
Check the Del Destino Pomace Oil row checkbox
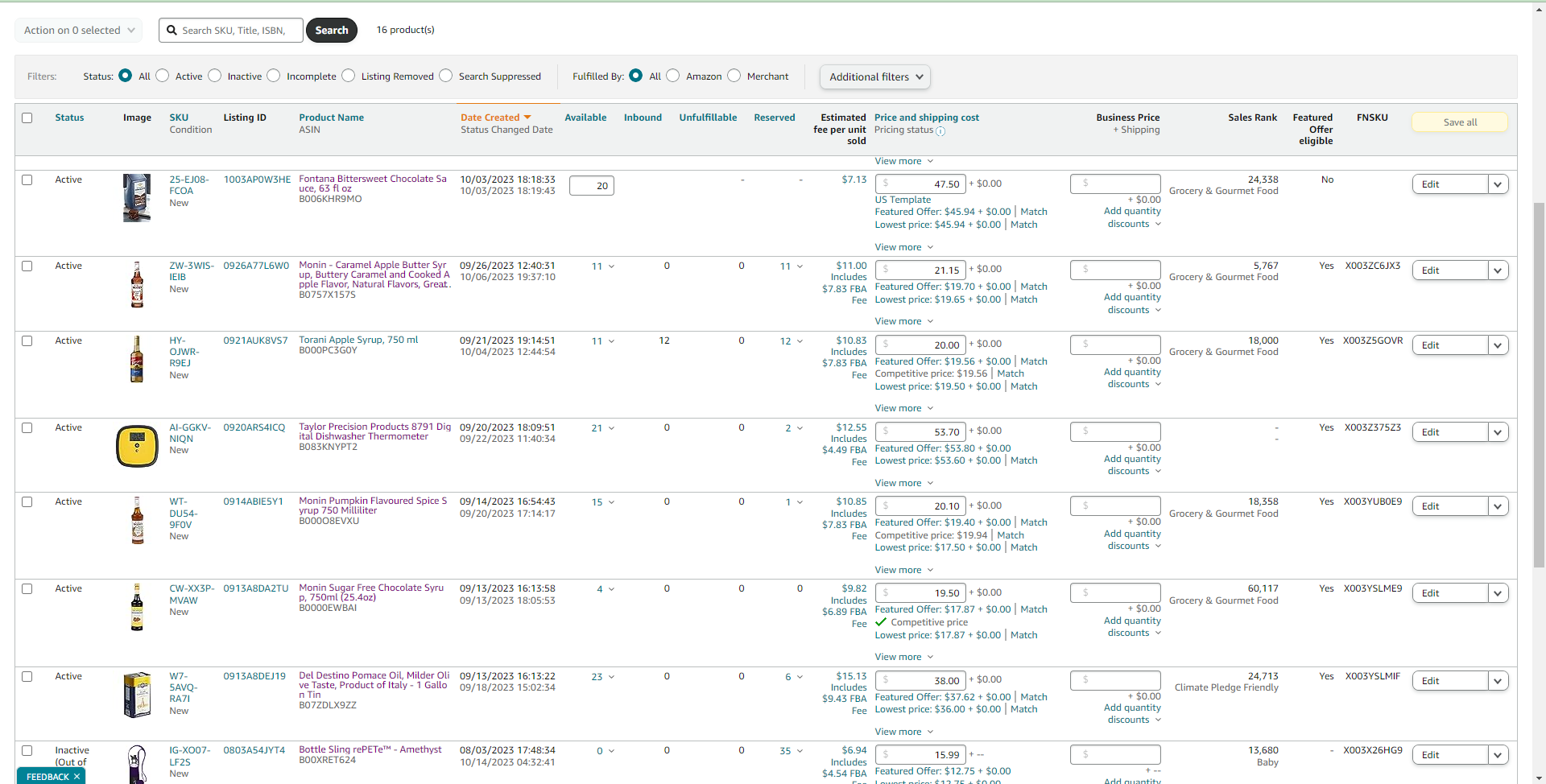pos(27,676)
